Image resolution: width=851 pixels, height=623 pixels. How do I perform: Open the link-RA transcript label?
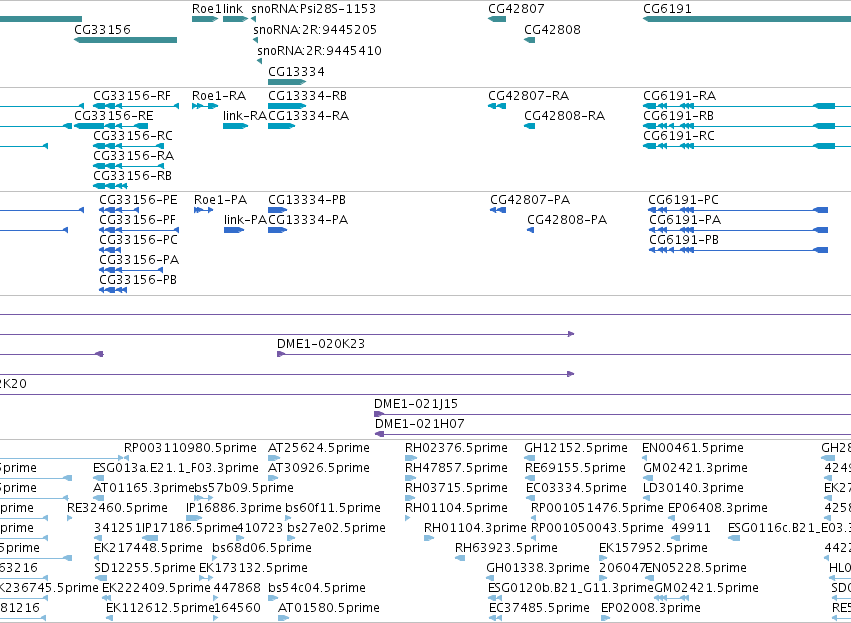[244, 116]
